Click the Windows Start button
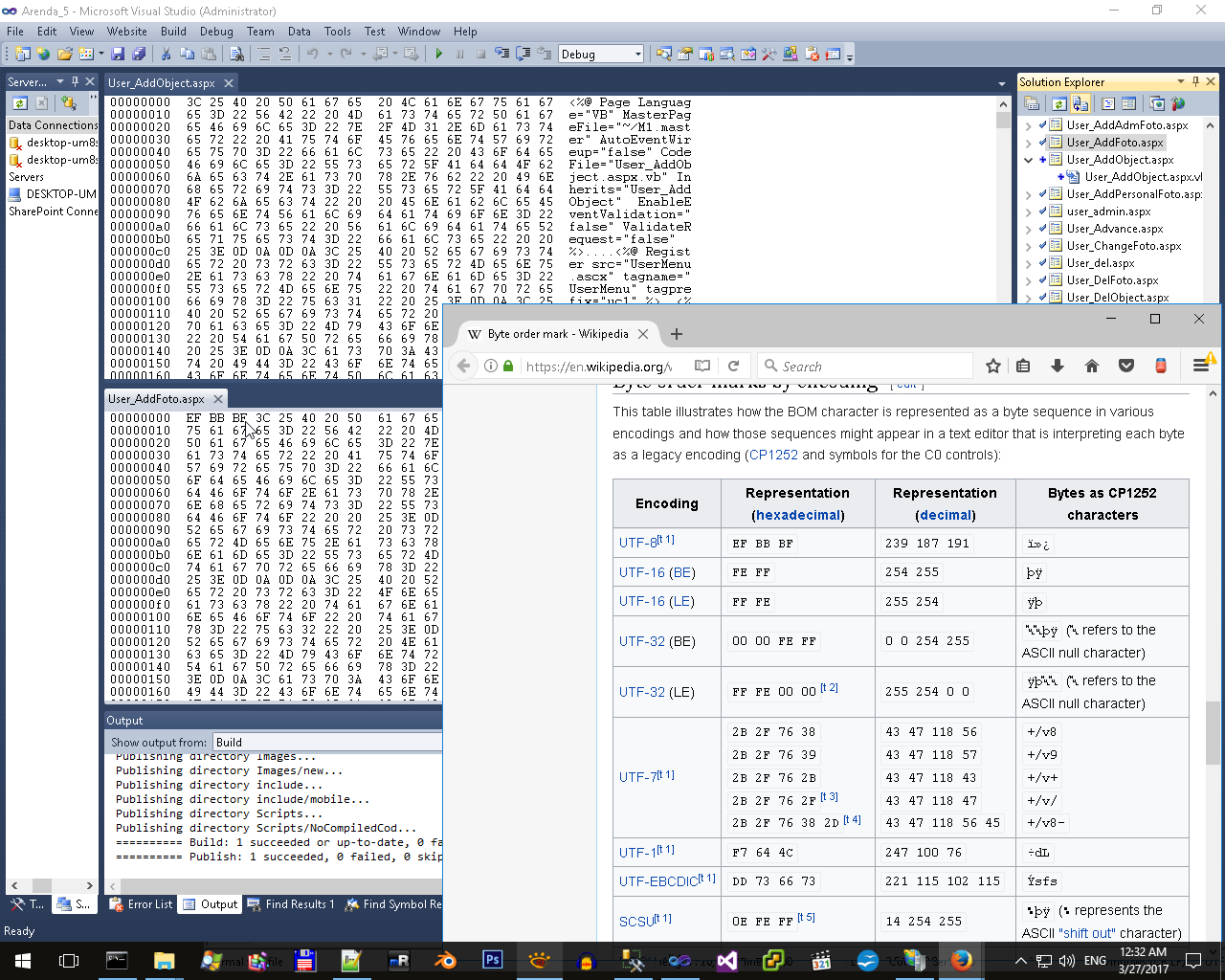 [x=22, y=960]
